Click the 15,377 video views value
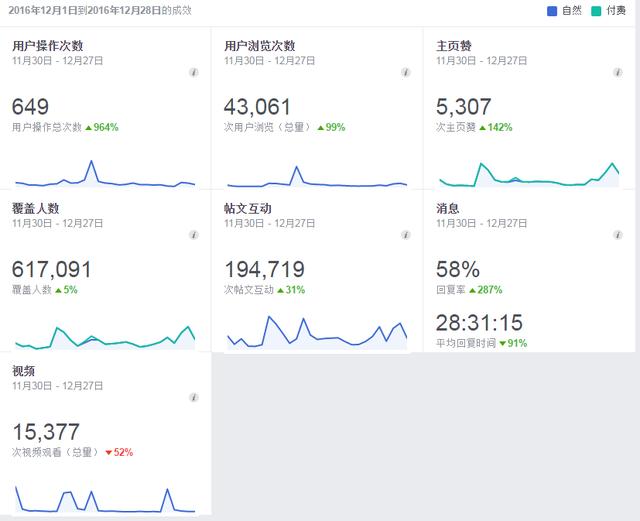The width and height of the screenshot is (640, 521). coord(46,432)
